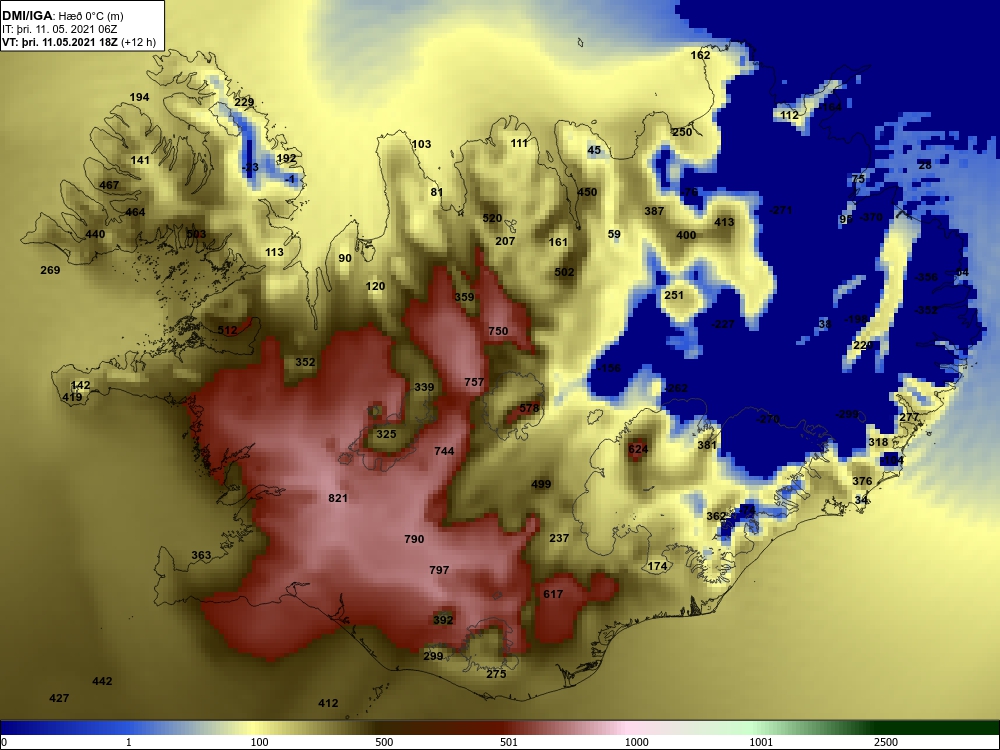Click the map value 578
This screenshot has width=1000, height=750.
point(529,408)
